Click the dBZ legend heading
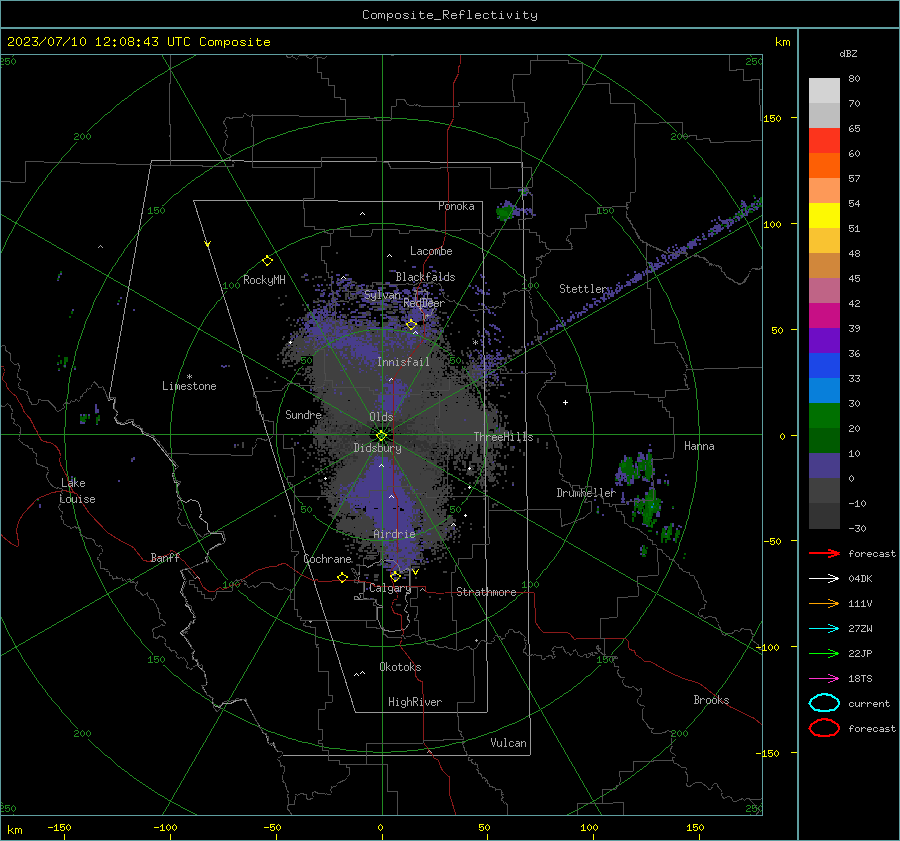Viewport: 900px width, 841px height. (x=848, y=54)
